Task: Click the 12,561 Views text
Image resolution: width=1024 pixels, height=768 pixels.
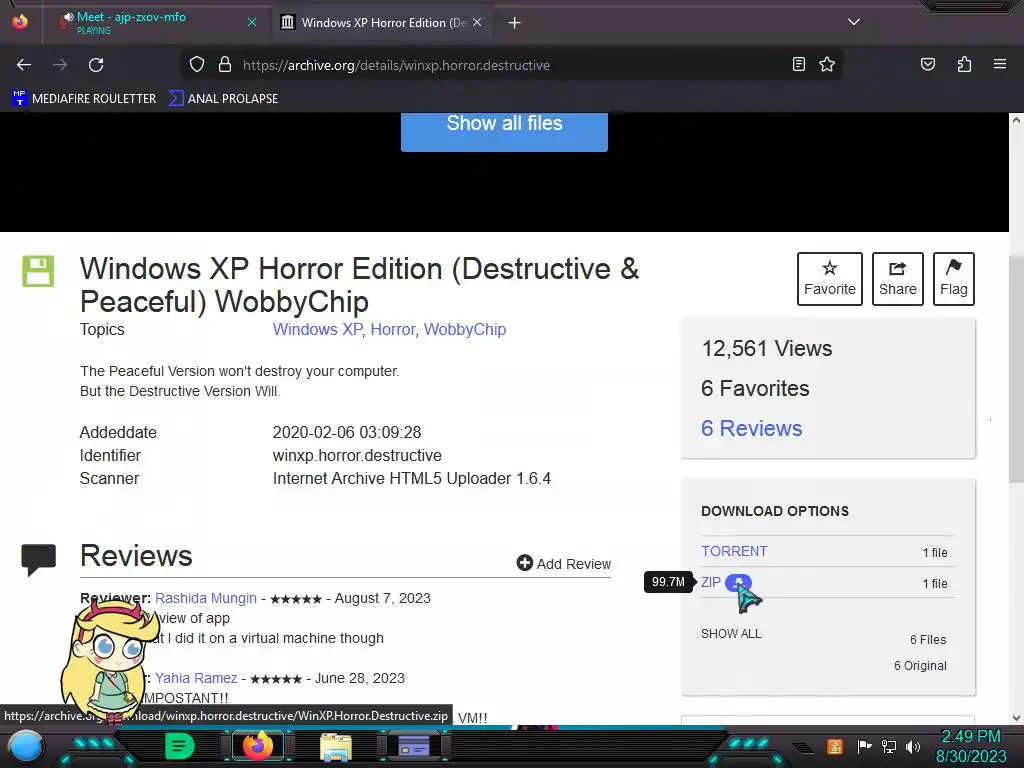Action: pos(767,348)
